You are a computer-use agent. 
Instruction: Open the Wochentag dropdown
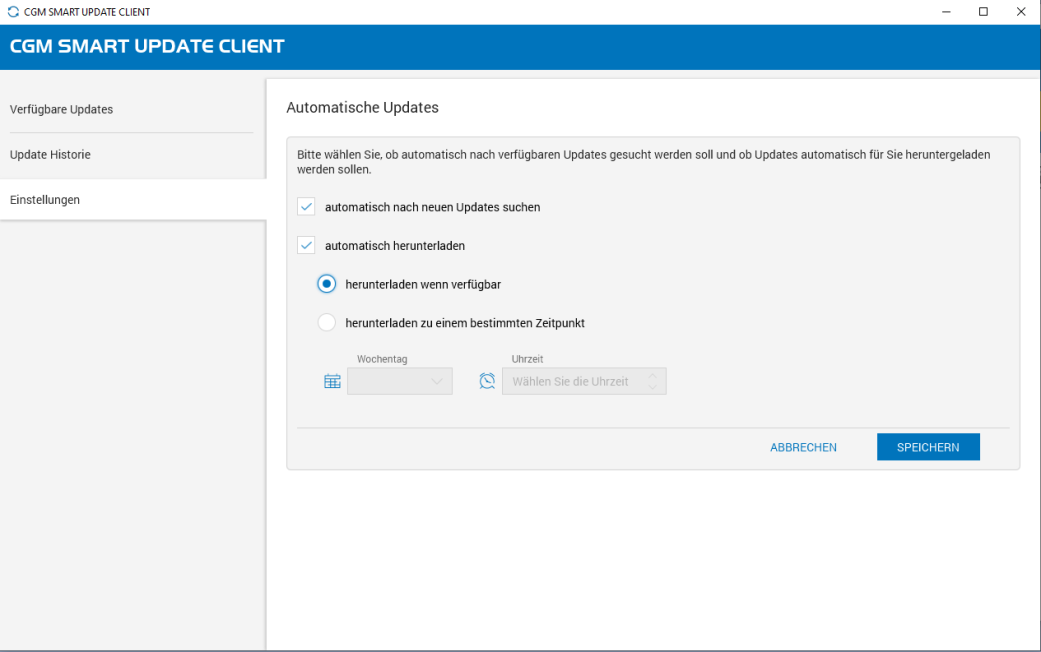[x=400, y=381]
